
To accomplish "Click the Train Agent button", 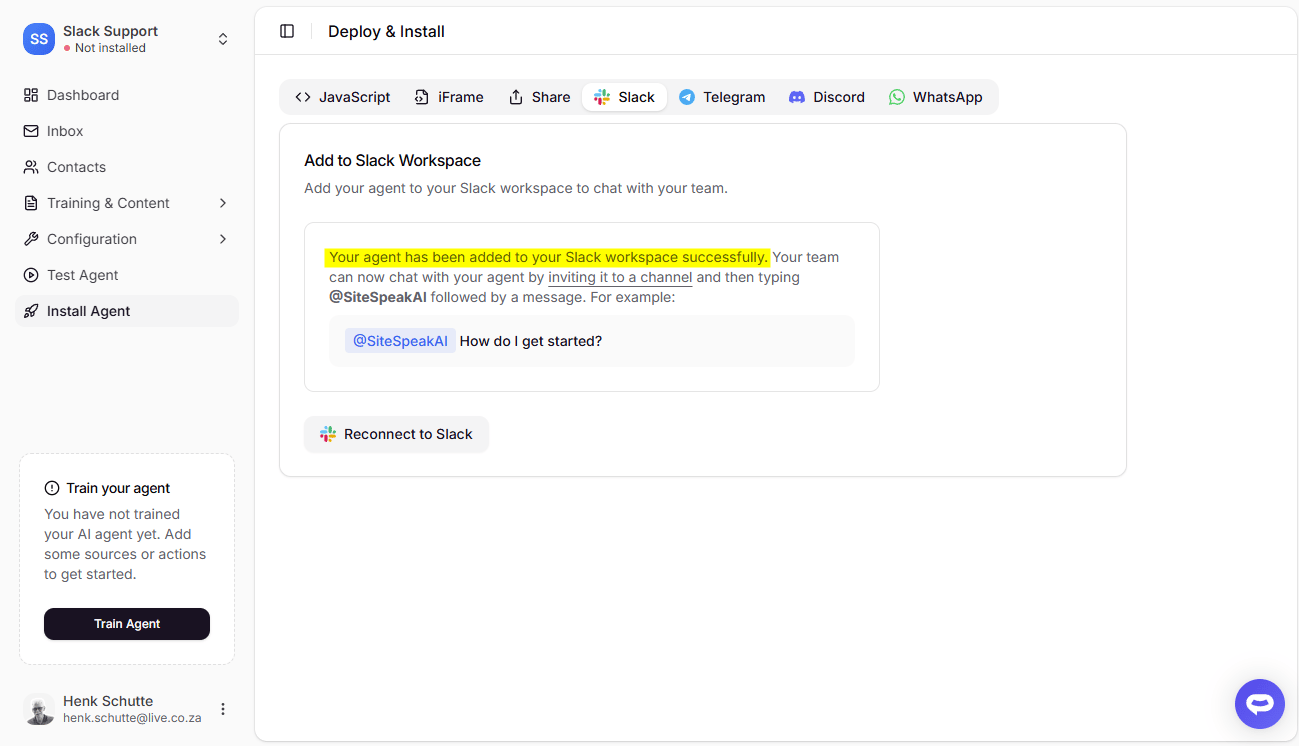I will [127, 624].
